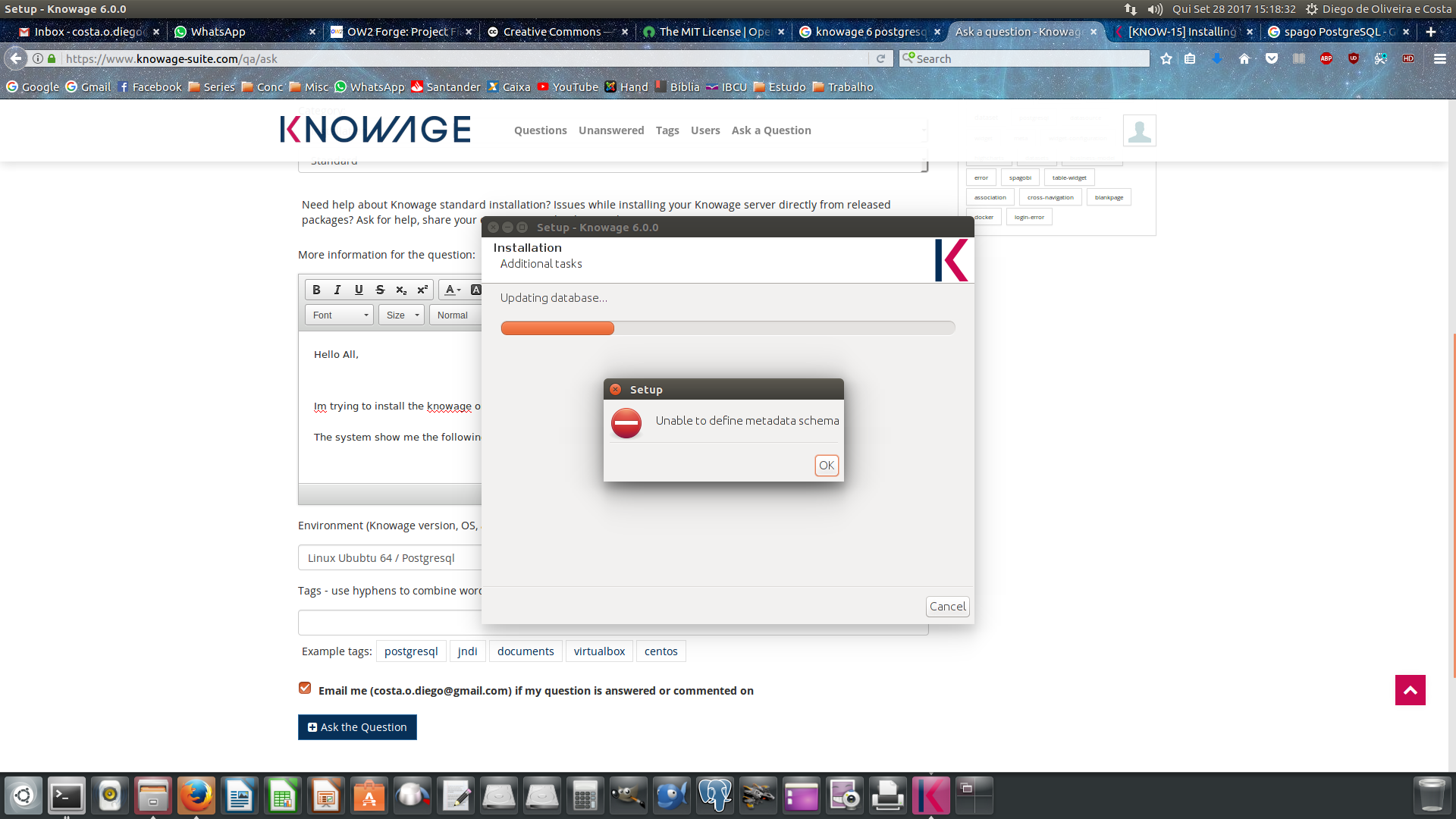Open the Terminal from the dock
Screen dimensions: 1456x819
67,796
